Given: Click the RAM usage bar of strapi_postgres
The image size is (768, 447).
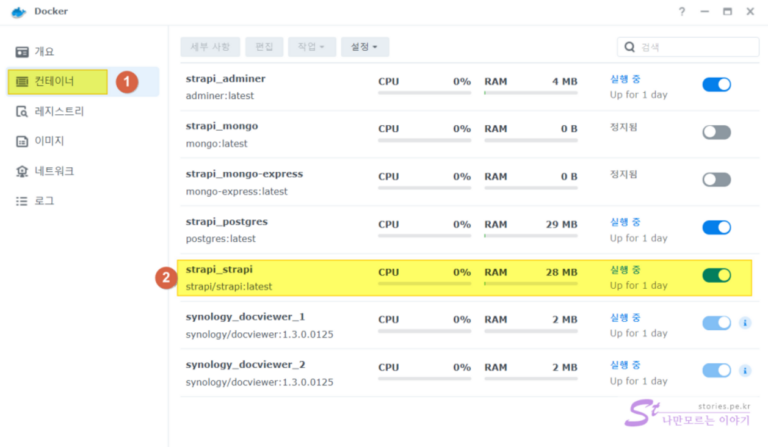Looking at the screenshot, I should (x=531, y=236).
